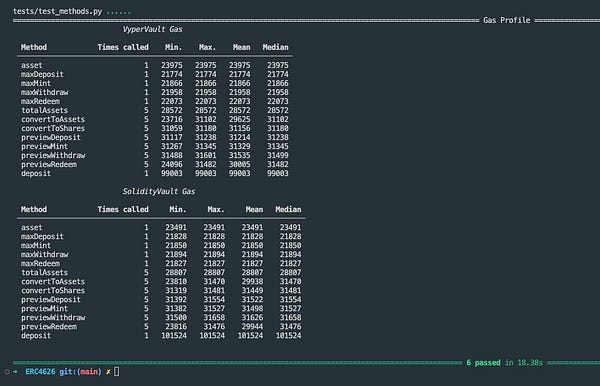This screenshot has height=386, width=600.
Task: Click the '6 passed' test result text
Action: click(x=483, y=363)
